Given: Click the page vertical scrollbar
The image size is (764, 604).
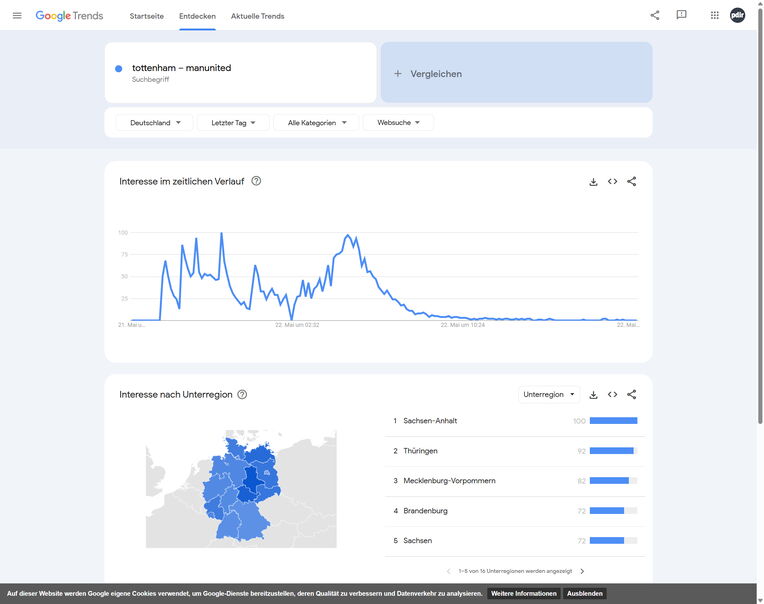Looking at the screenshot, I should tap(760, 214).
